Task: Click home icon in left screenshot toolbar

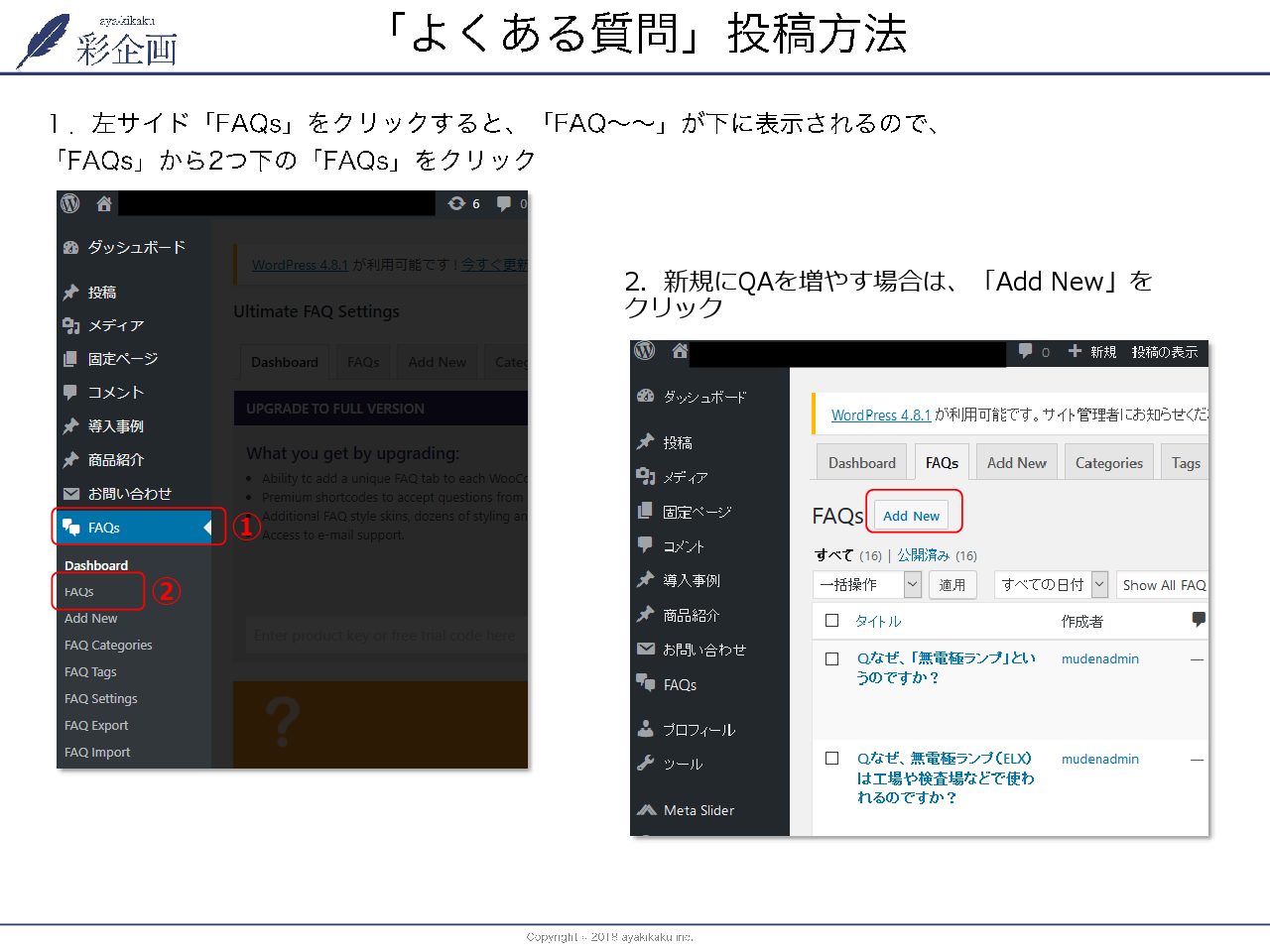Action: 104,203
